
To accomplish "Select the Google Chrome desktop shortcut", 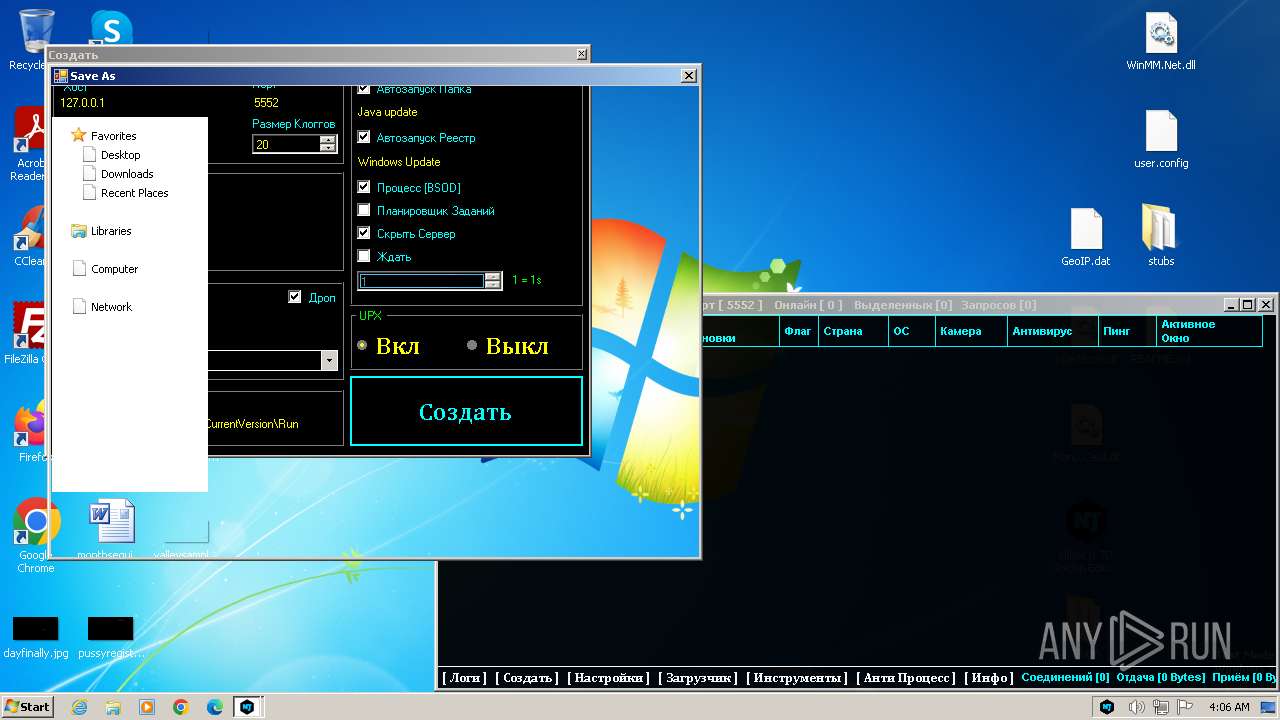I will coord(36,536).
